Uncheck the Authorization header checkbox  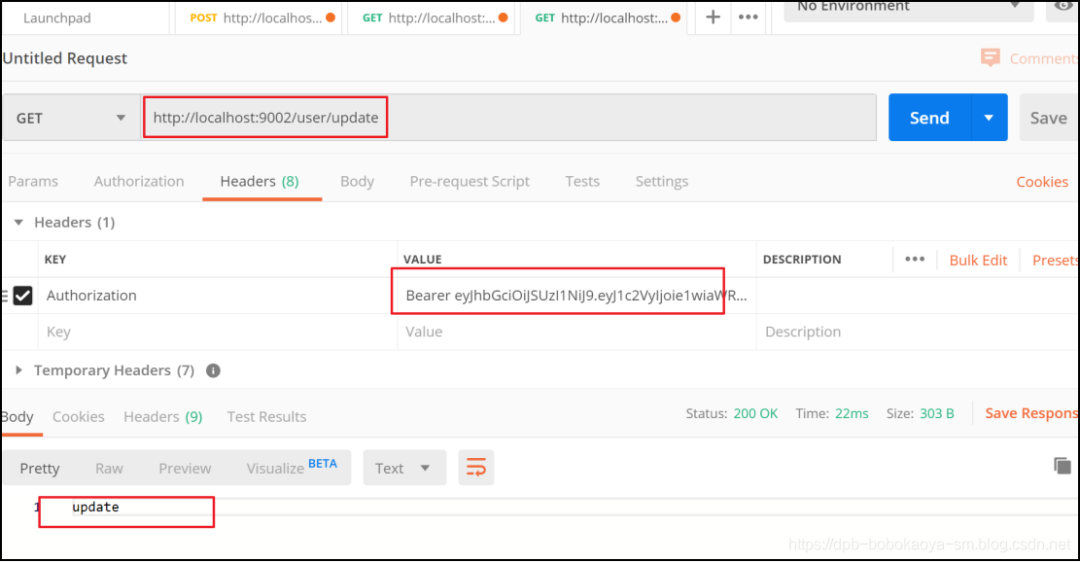tap(23, 295)
